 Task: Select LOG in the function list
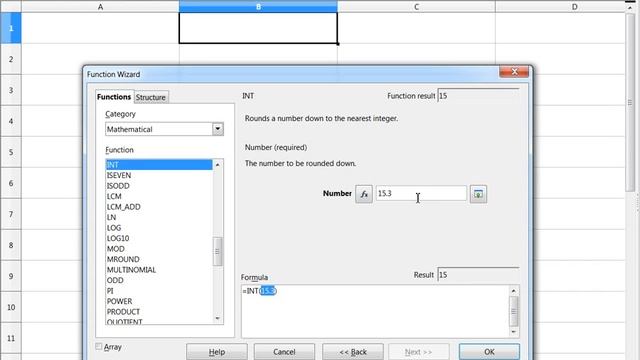pyautogui.click(x=159, y=228)
